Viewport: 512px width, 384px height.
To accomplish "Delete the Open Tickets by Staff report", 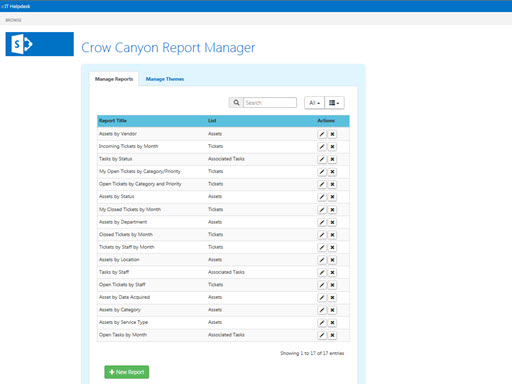I will coord(332,285).
